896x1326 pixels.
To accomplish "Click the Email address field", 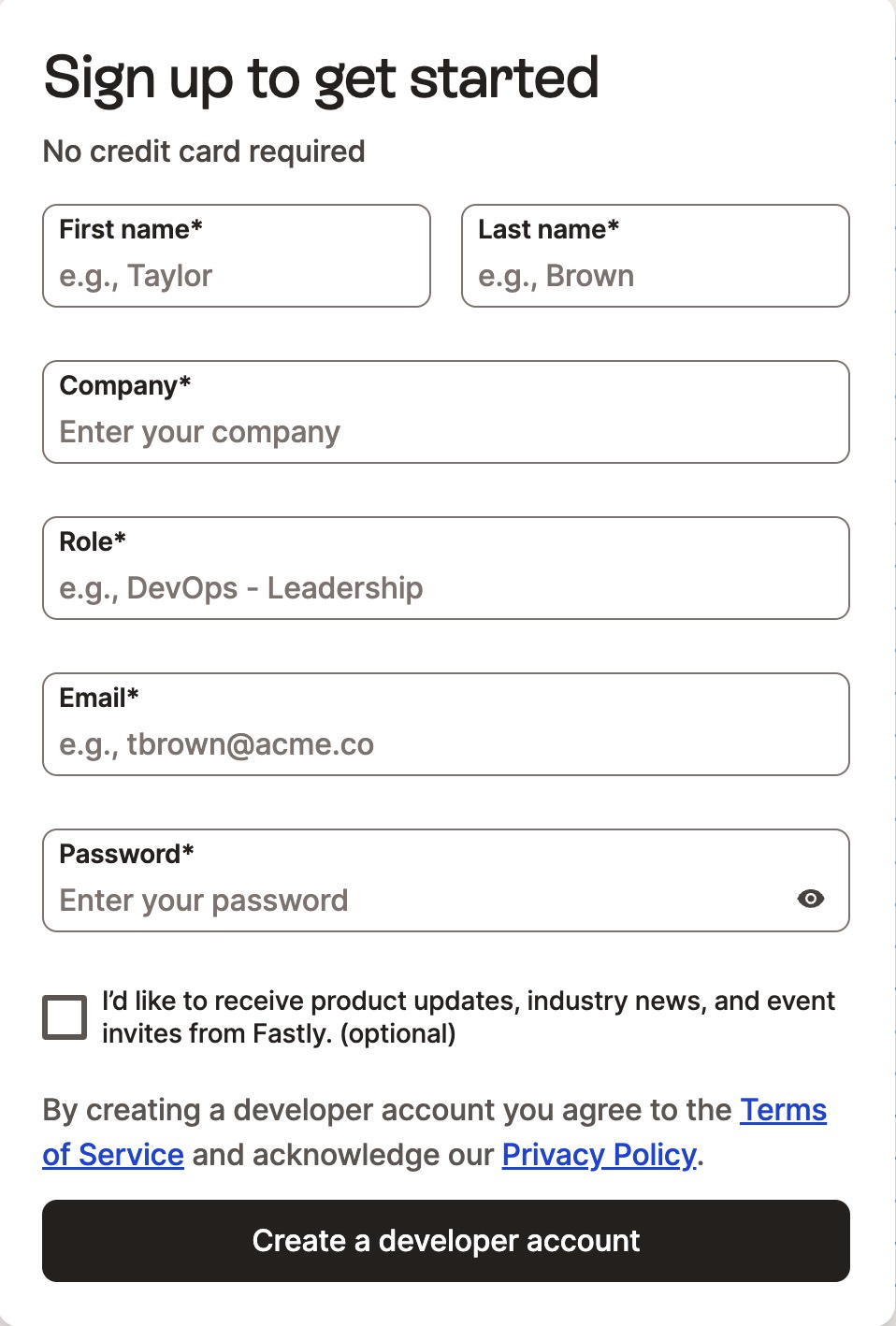I will [445, 744].
